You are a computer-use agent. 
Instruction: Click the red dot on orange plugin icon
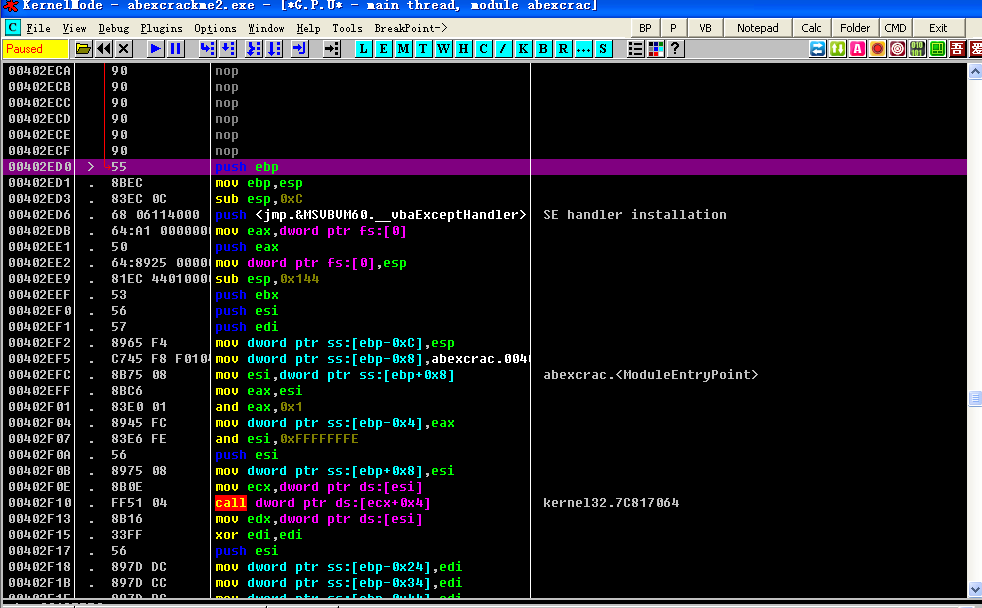click(877, 49)
